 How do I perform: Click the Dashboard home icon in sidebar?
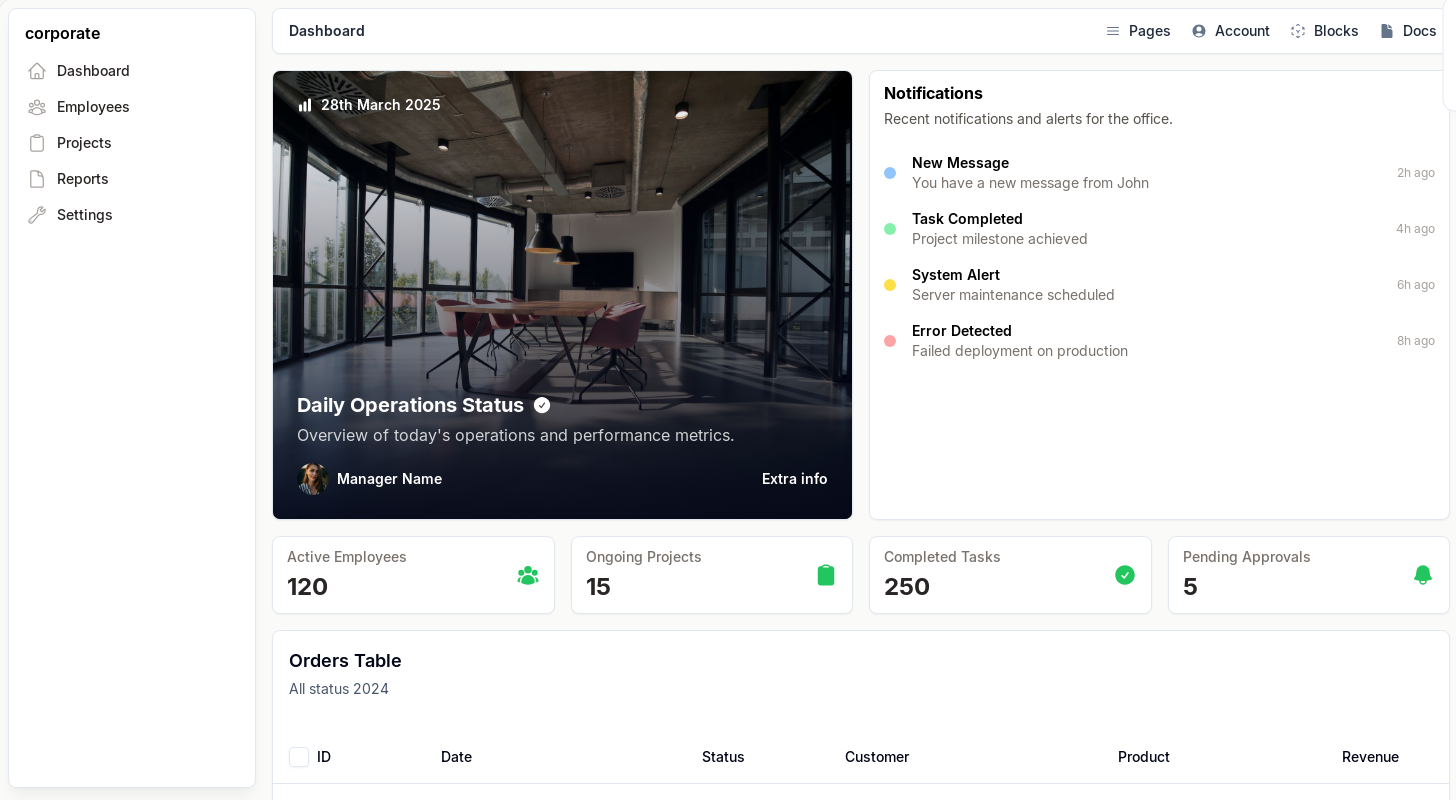point(37,71)
